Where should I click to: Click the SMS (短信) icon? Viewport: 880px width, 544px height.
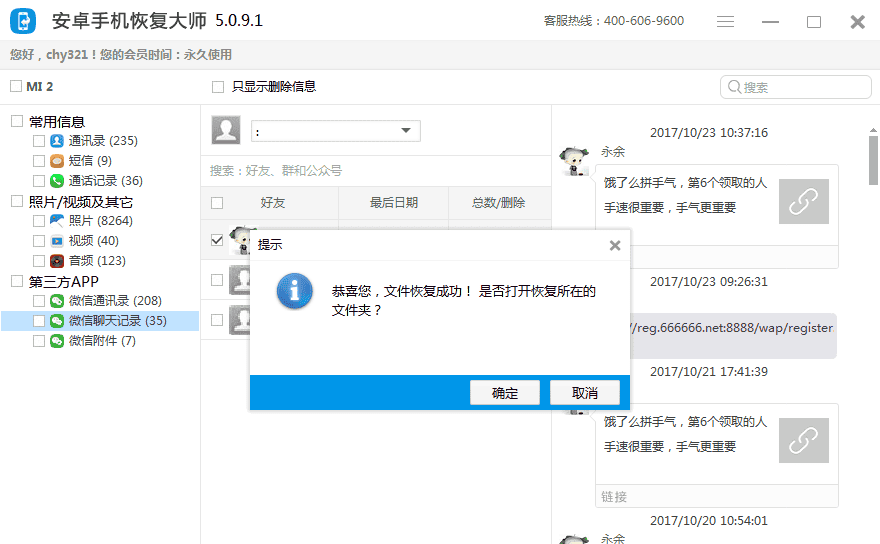pos(57,161)
